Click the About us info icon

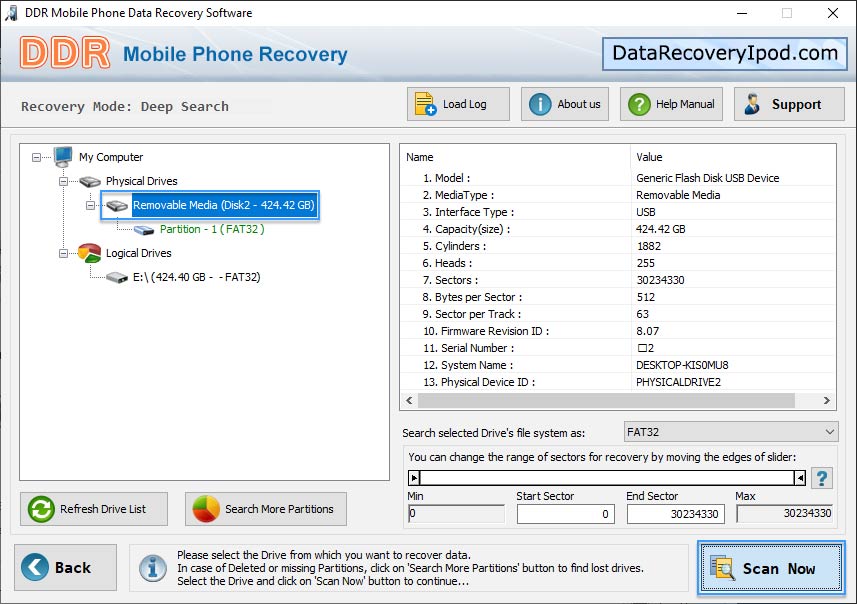click(540, 104)
